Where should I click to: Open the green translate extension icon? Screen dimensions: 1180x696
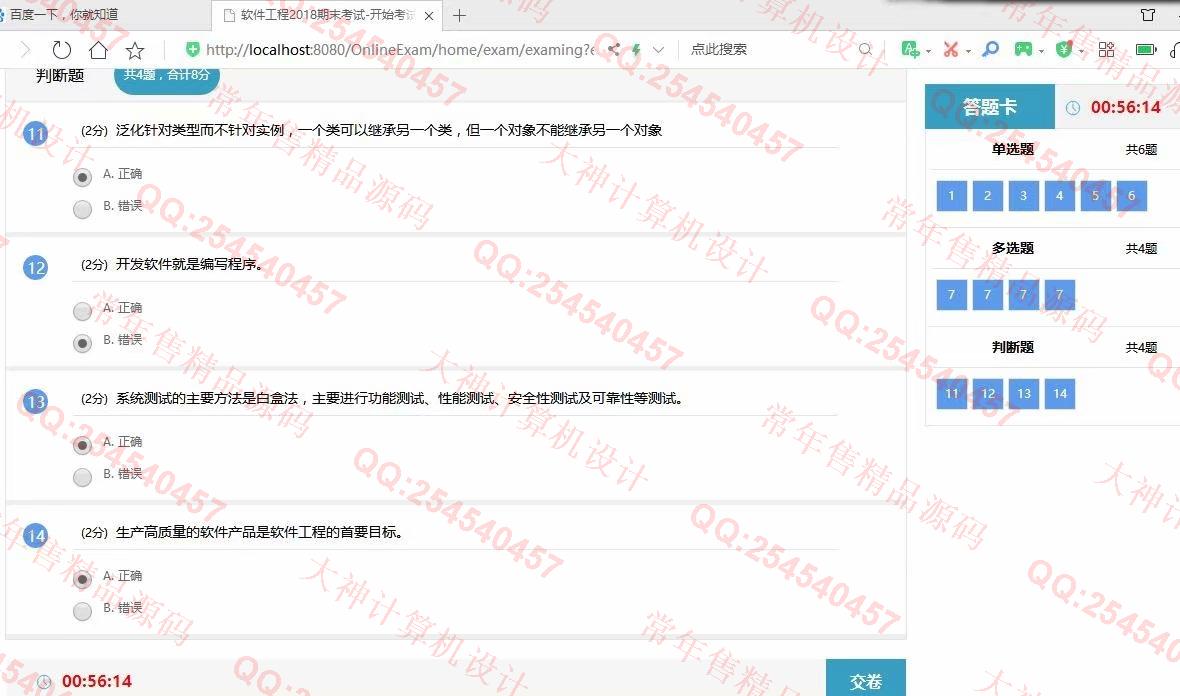pyautogui.click(x=910, y=50)
